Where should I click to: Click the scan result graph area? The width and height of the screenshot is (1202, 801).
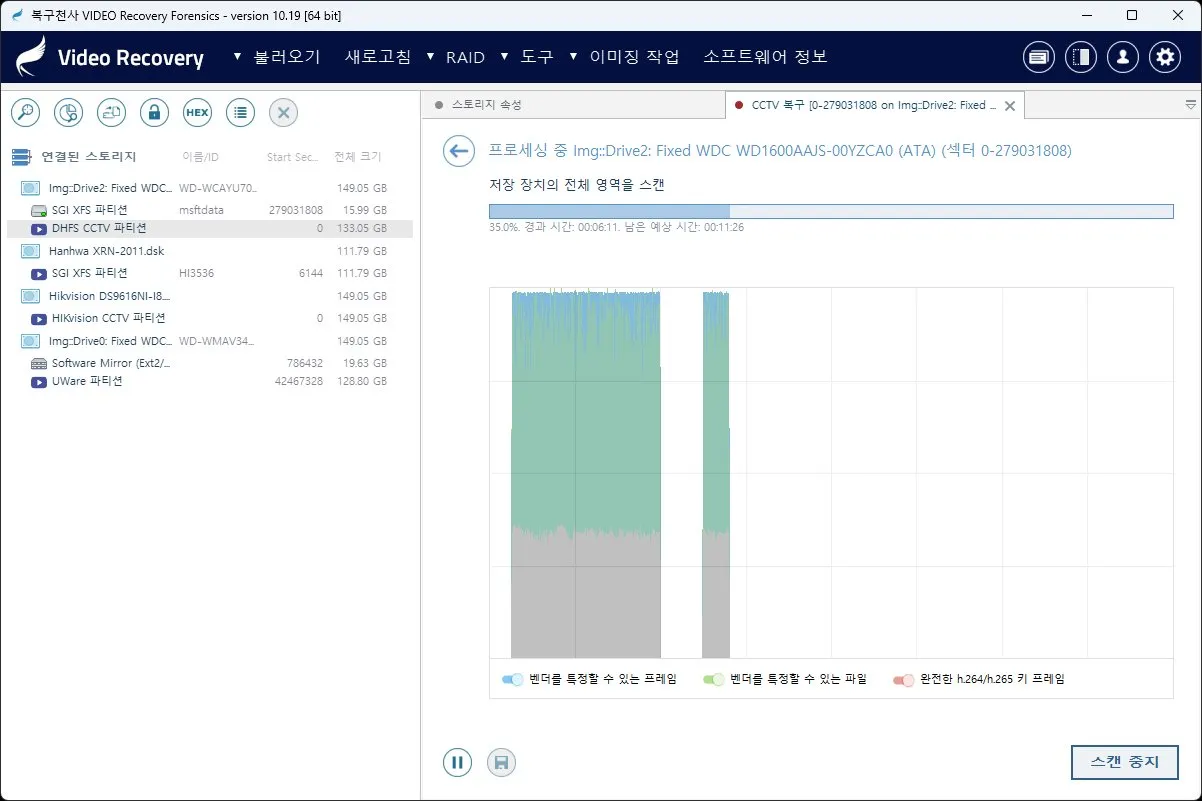[831, 473]
